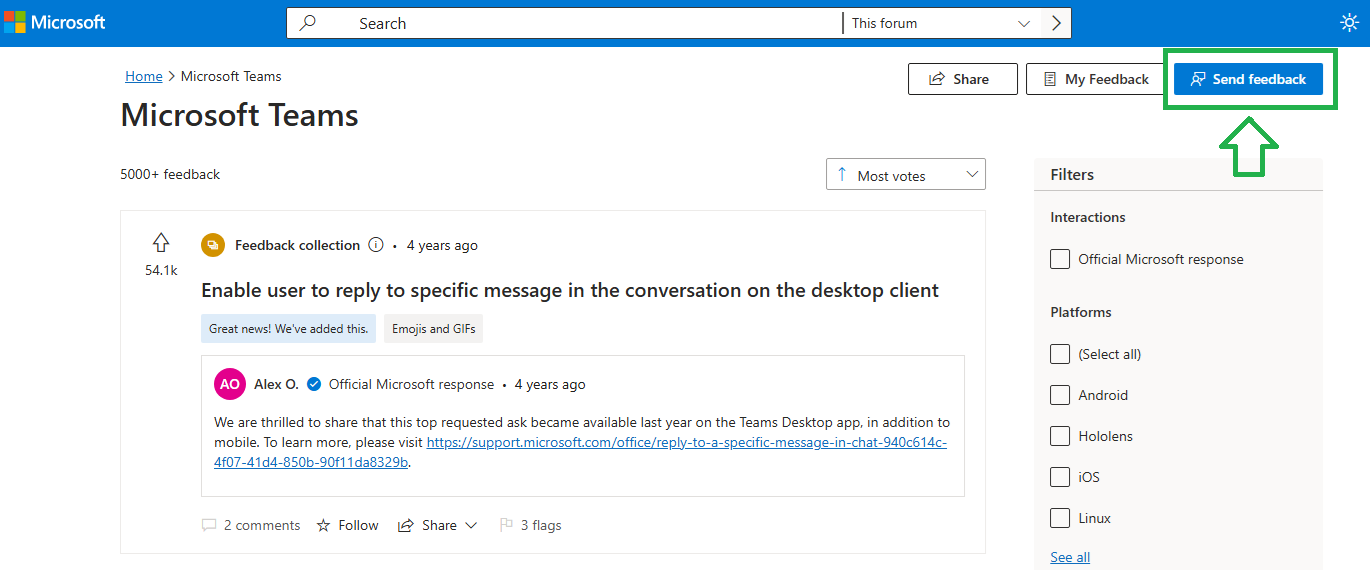Click the Official Microsoft response label beside Alex O.
The height and width of the screenshot is (570, 1370).
411,384
